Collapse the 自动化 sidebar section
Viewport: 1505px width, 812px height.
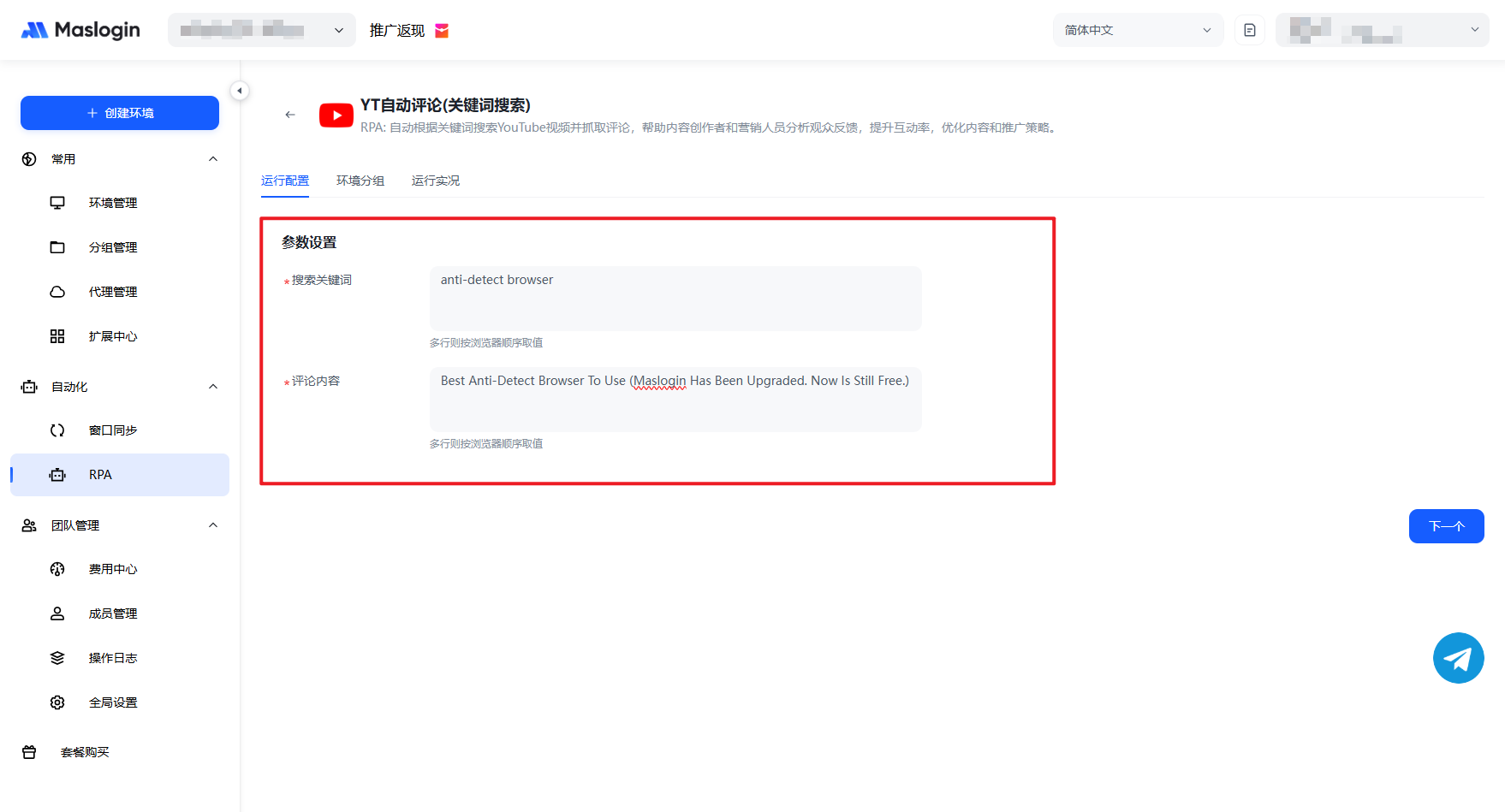point(213,387)
